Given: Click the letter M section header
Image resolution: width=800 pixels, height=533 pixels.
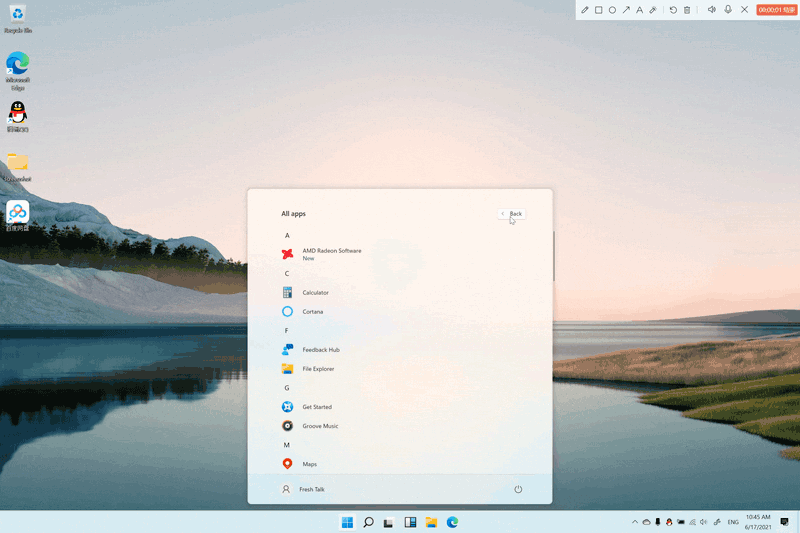Looking at the screenshot, I should coord(287,445).
